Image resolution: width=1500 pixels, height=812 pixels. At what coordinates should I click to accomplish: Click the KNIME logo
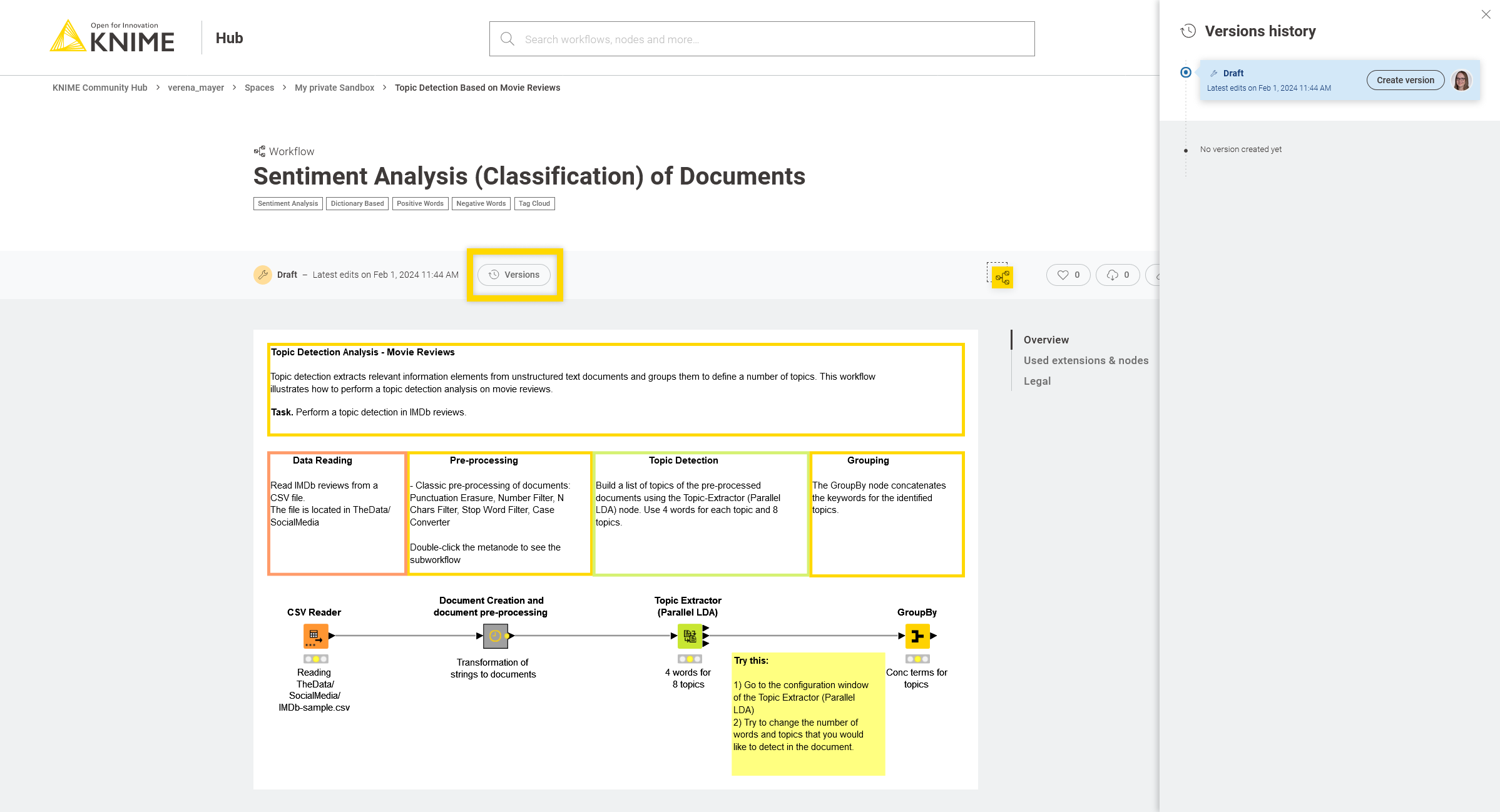click(x=112, y=38)
